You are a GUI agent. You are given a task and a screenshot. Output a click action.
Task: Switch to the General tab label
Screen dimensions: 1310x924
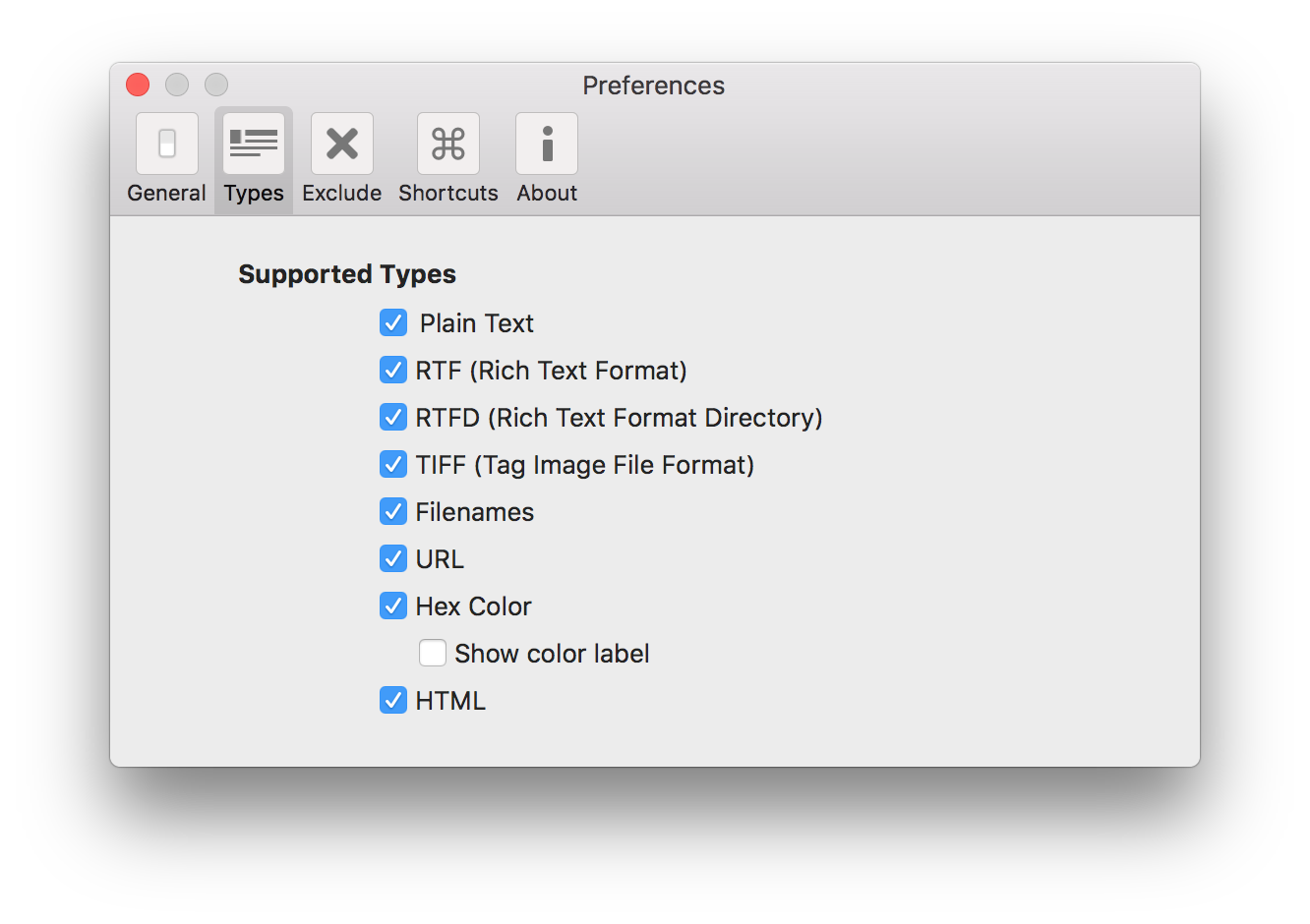click(167, 193)
